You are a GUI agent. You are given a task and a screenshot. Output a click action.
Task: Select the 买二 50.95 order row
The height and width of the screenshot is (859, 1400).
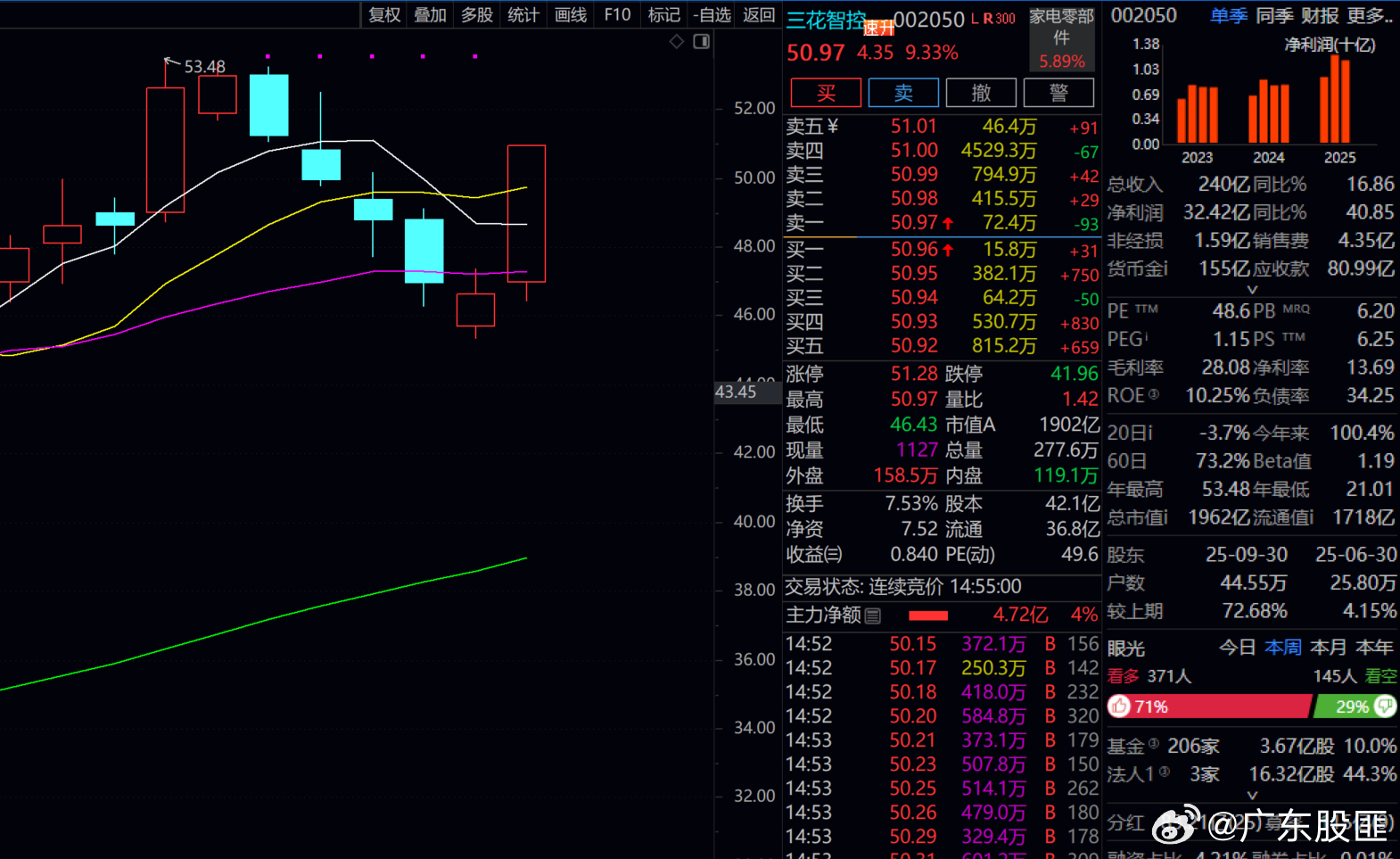tap(942, 274)
